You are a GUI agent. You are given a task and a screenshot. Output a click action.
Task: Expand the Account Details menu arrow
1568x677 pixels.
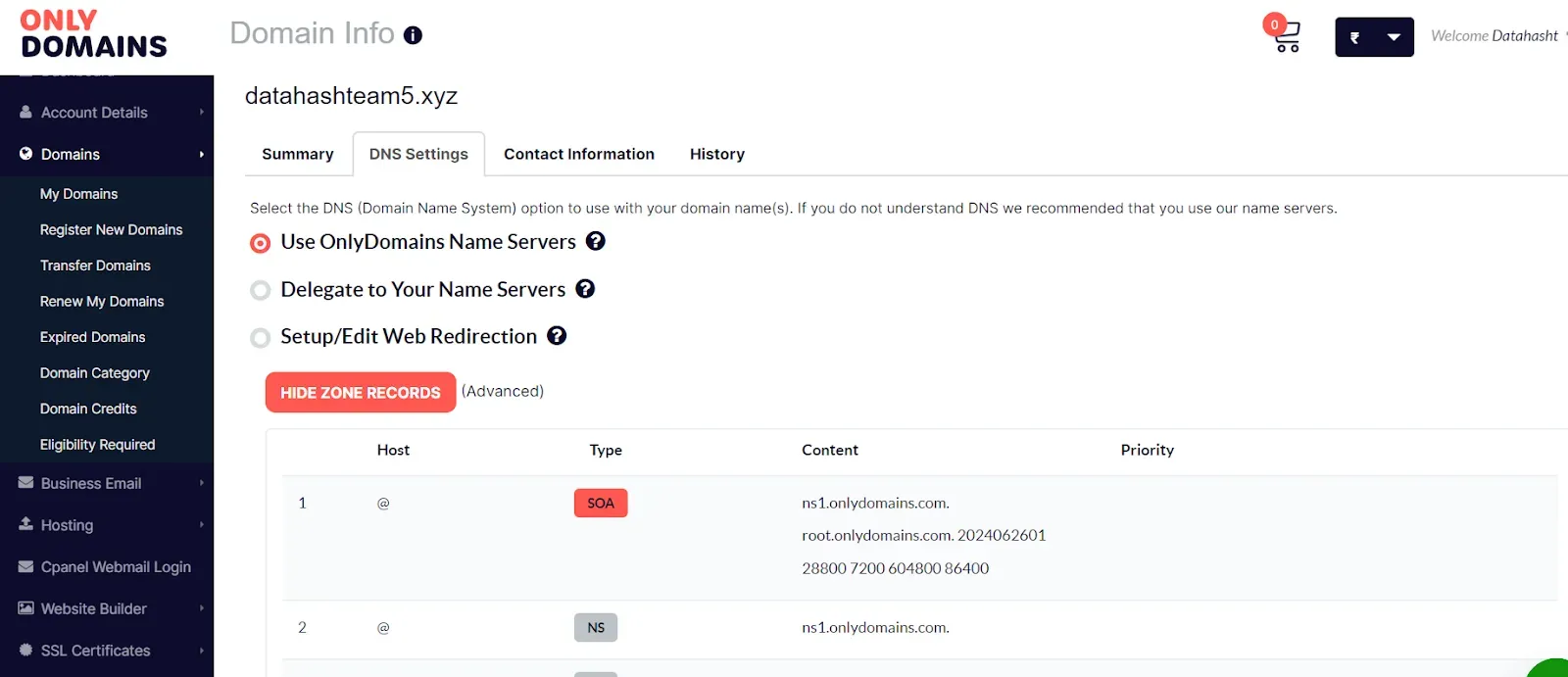(202, 113)
